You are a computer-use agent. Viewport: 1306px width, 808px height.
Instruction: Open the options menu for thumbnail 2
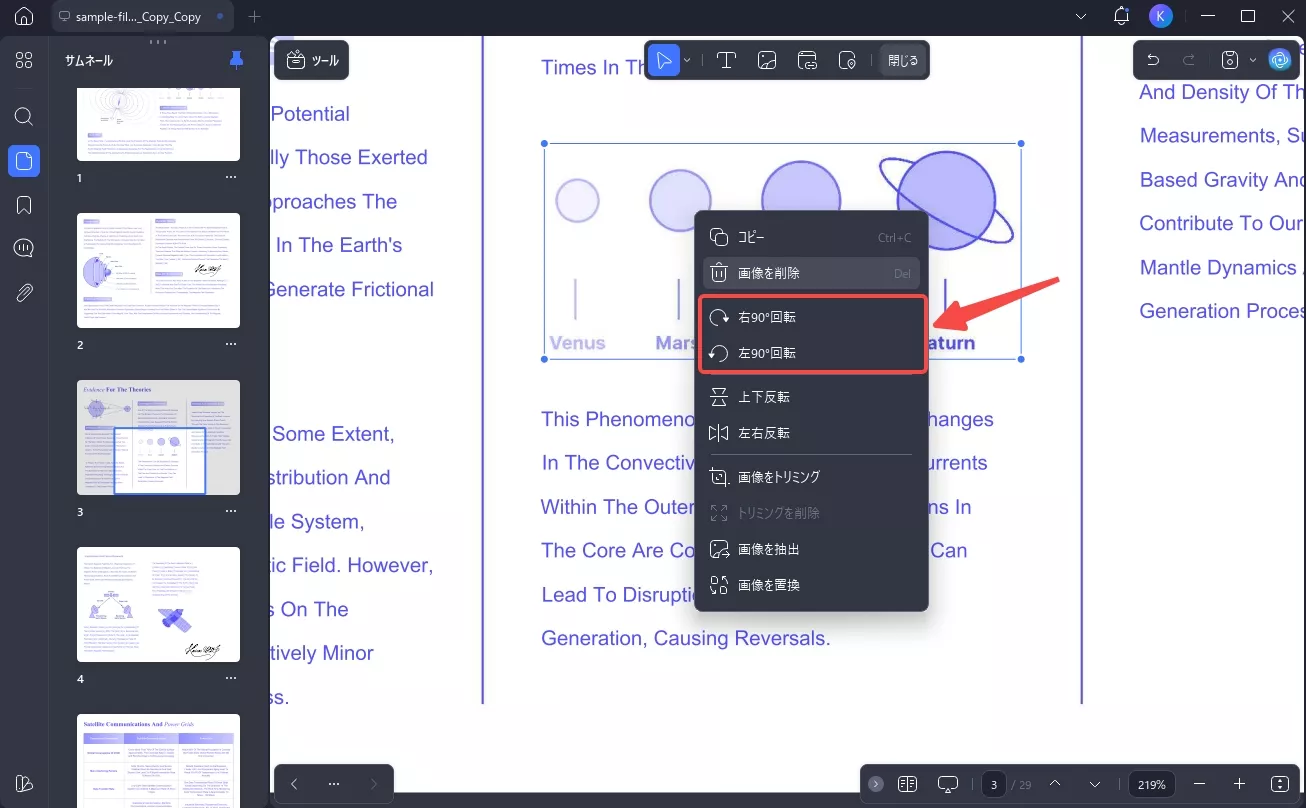231,344
